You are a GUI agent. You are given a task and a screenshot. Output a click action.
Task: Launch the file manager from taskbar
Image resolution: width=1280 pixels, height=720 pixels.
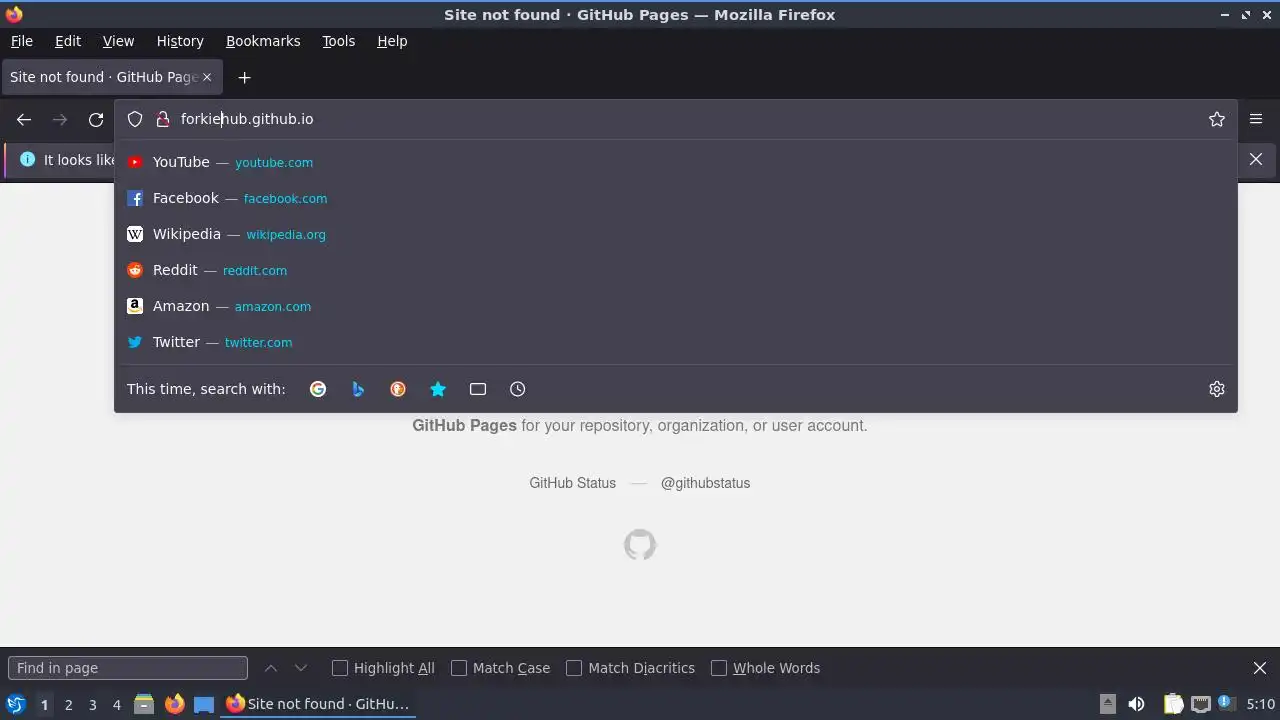tap(144, 704)
